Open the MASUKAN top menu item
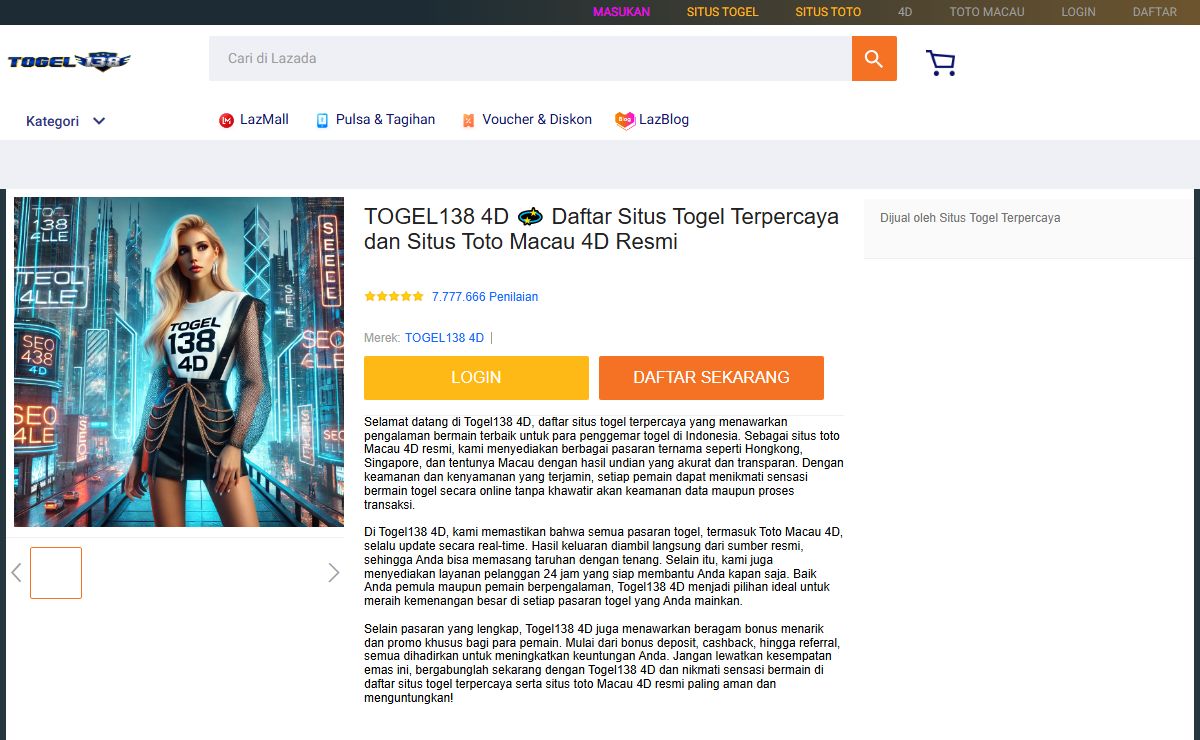1200x740 pixels. tap(621, 12)
